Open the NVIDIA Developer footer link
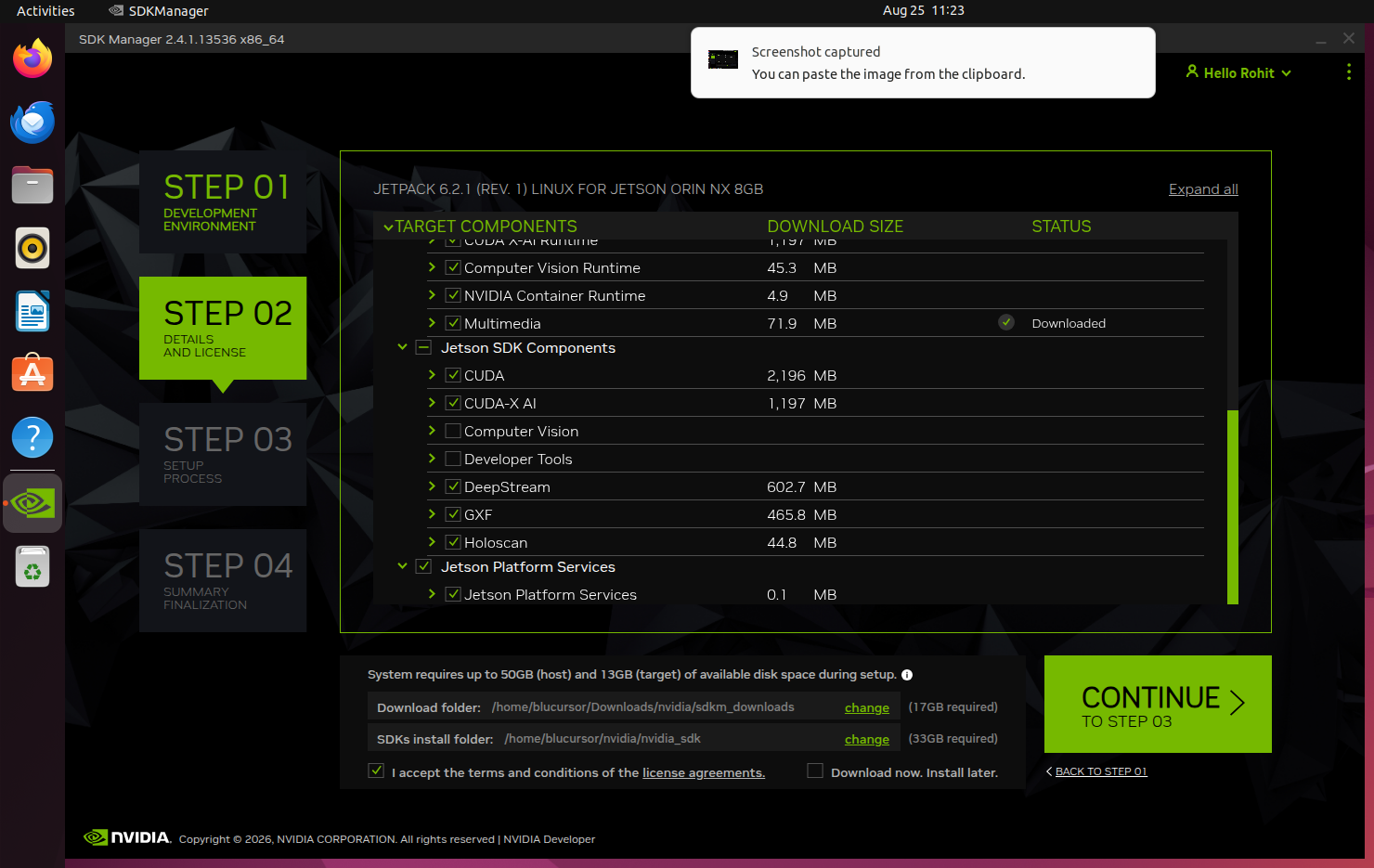 tap(550, 839)
